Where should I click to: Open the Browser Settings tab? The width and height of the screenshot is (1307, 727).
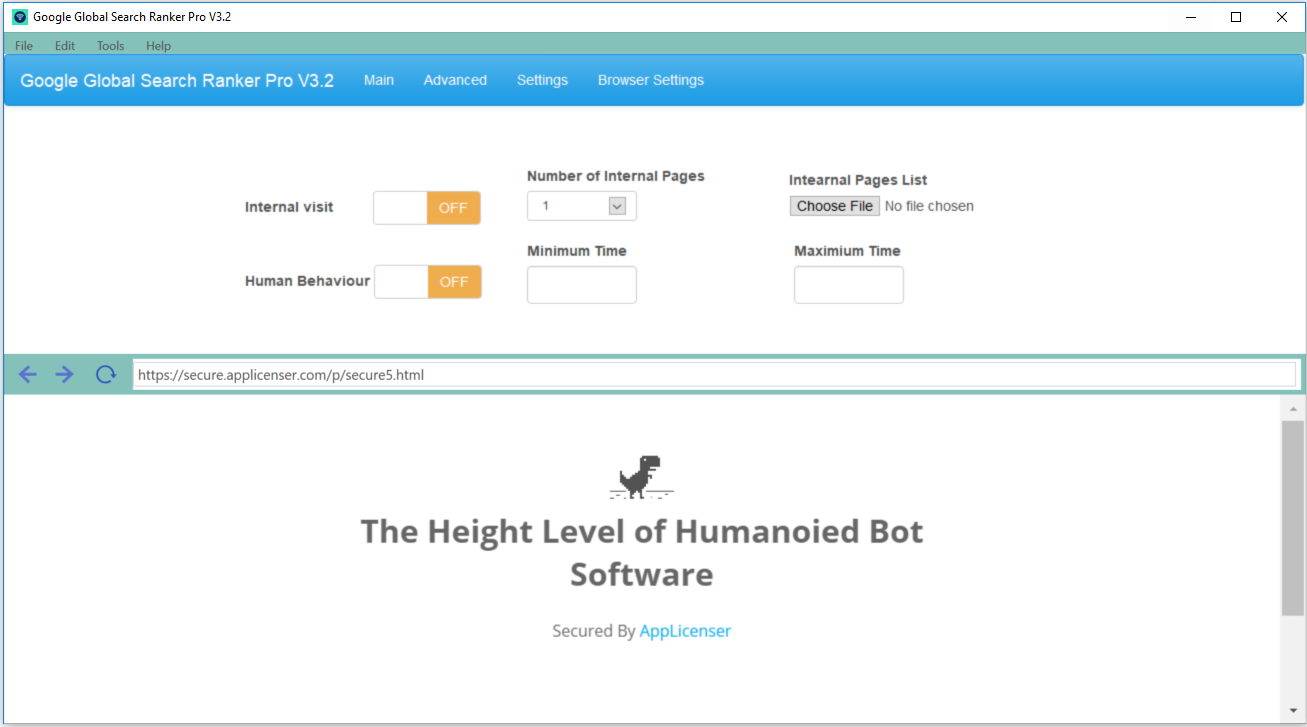click(651, 80)
